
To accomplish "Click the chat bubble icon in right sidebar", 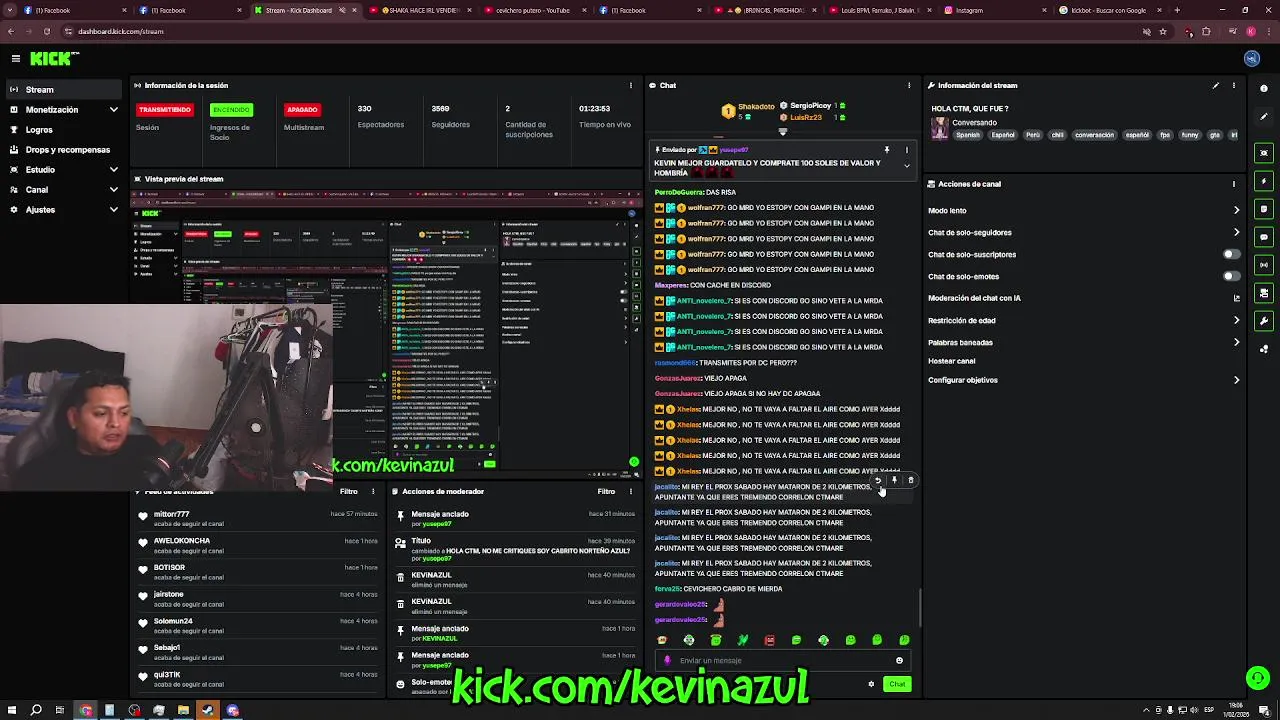I will (1265, 237).
